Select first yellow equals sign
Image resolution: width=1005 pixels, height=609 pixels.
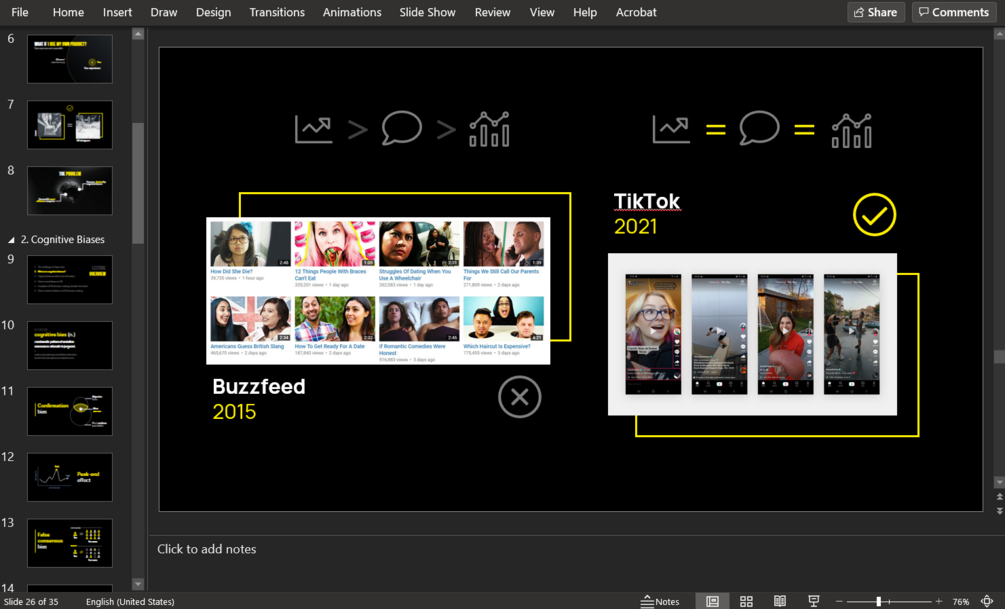pos(715,130)
